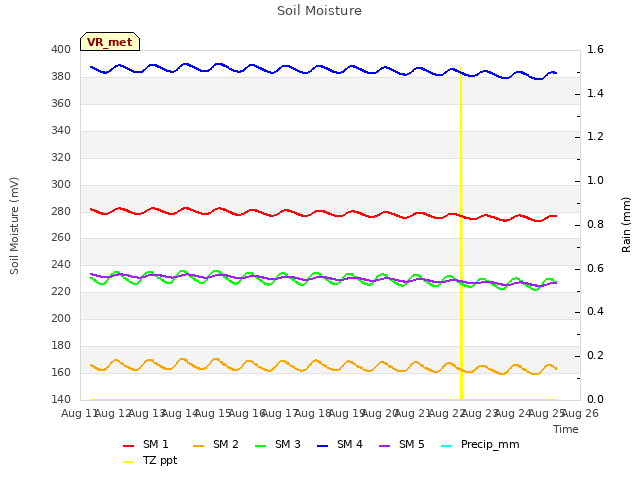Click the yellow TZ ppt rain spike
640x480 pixels.
click(x=461, y=233)
